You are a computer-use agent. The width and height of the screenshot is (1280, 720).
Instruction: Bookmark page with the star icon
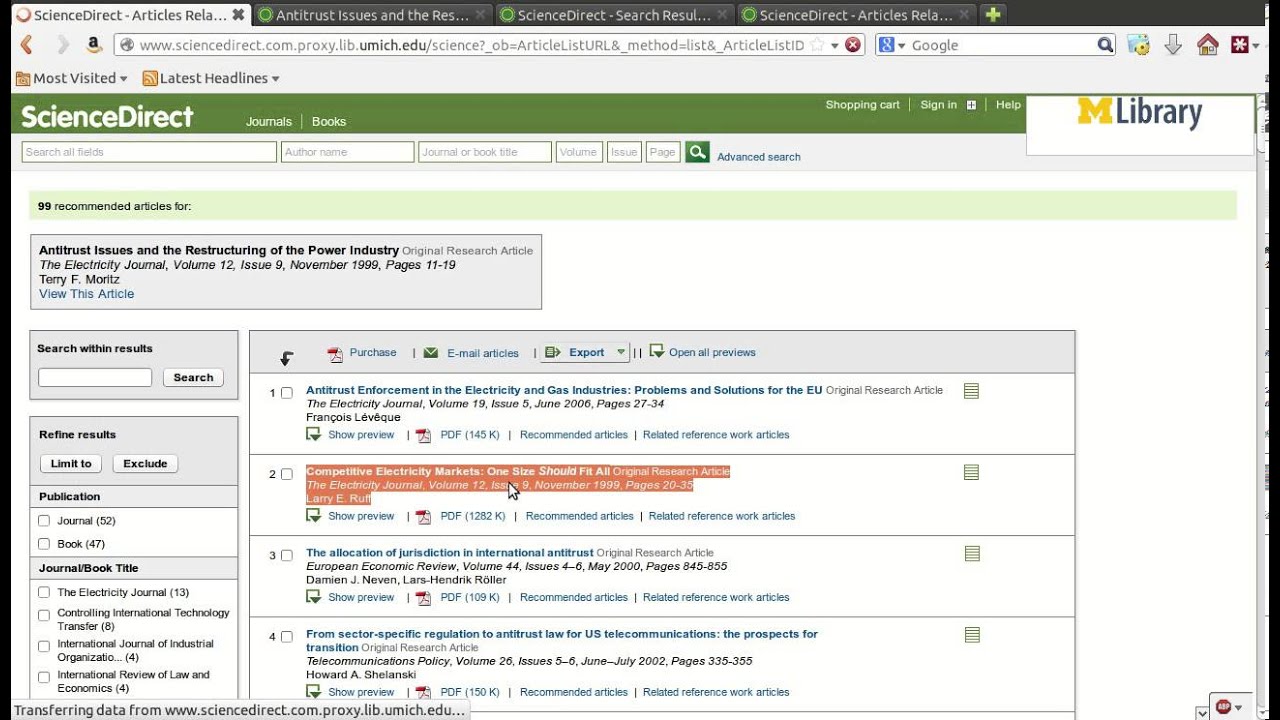tap(817, 45)
